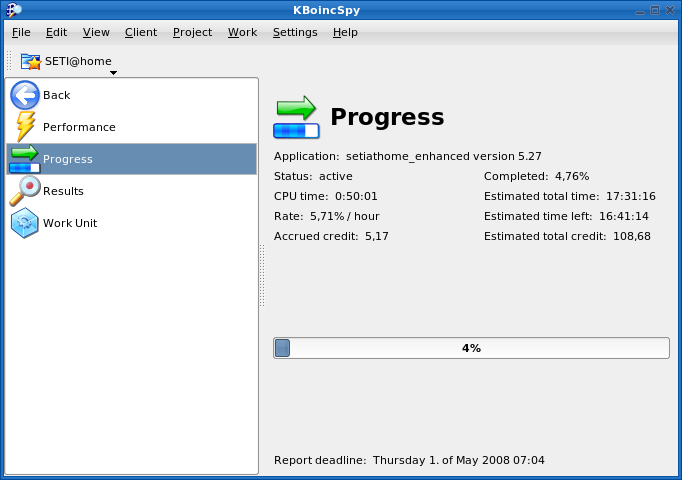Click the Performance lightning bolt icon
This screenshot has height=480, width=682.
25,127
